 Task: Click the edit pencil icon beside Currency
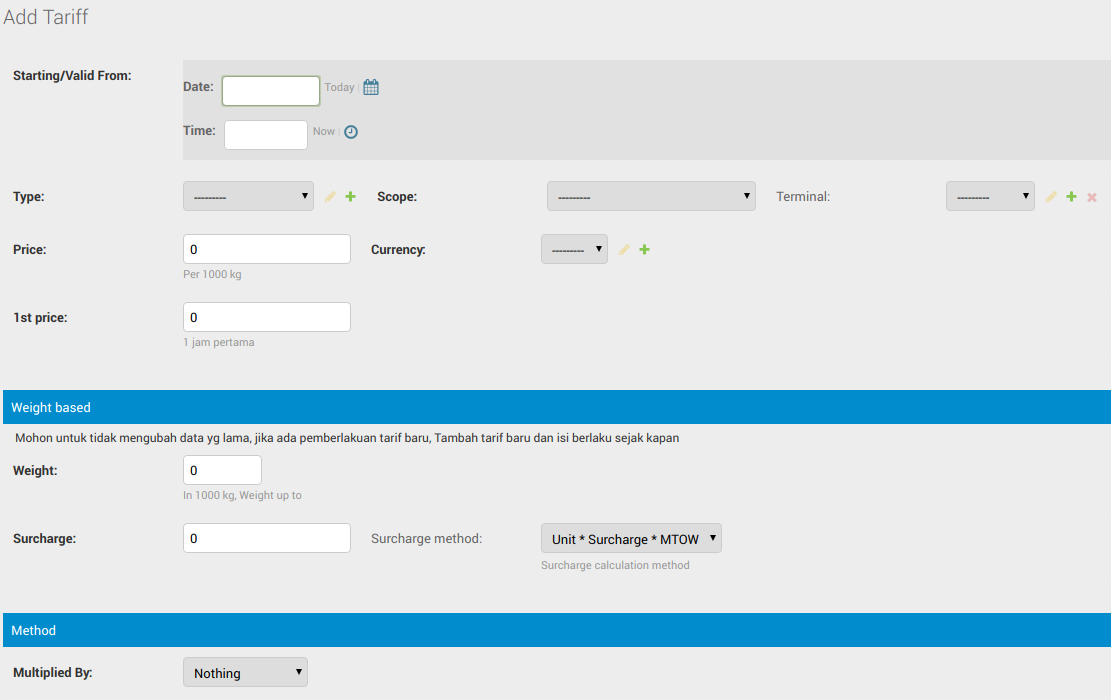(624, 250)
